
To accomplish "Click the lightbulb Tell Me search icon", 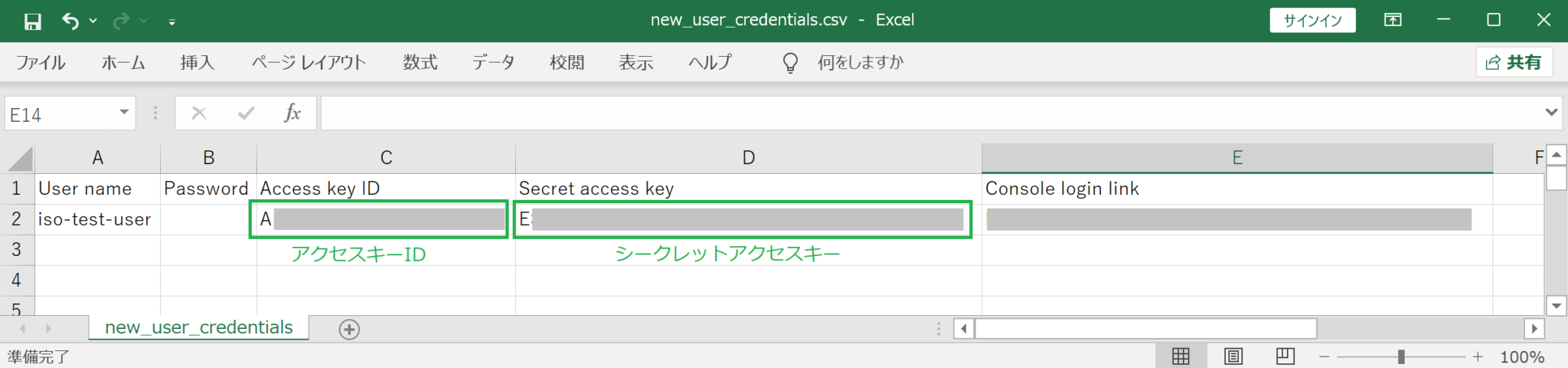I will click(x=790, y=63).
